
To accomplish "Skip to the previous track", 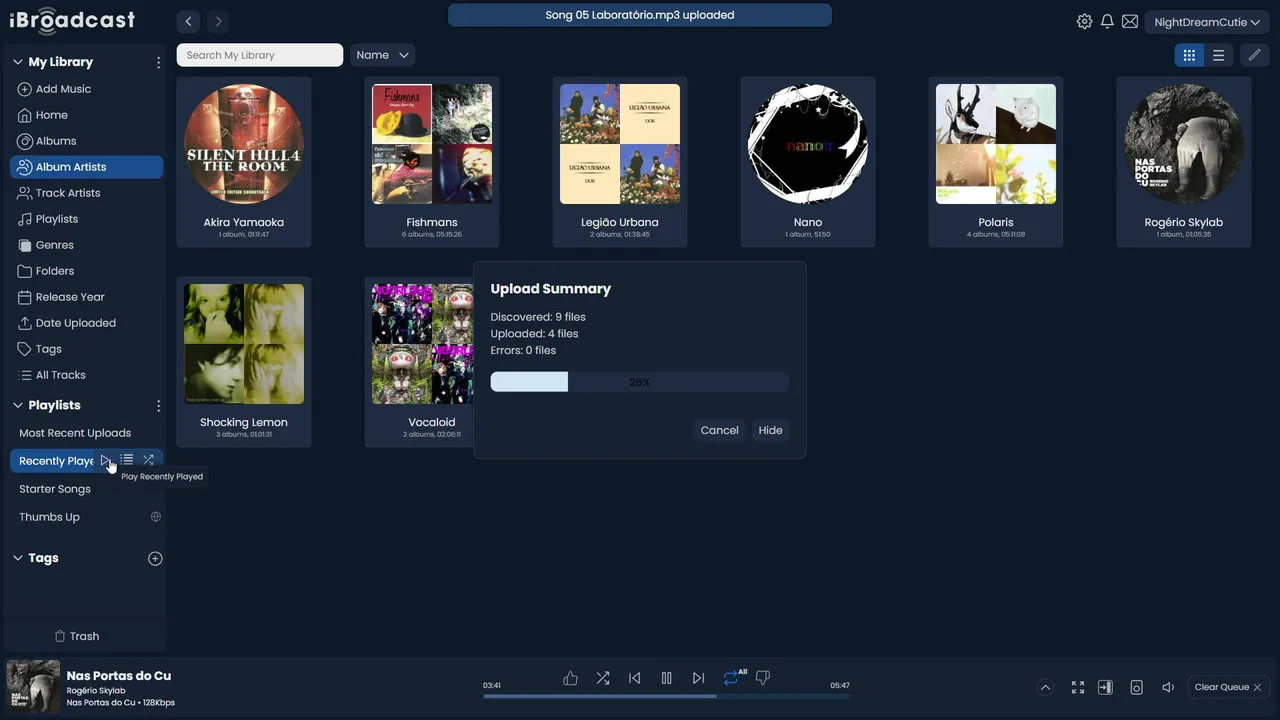I will coord(635,678).
